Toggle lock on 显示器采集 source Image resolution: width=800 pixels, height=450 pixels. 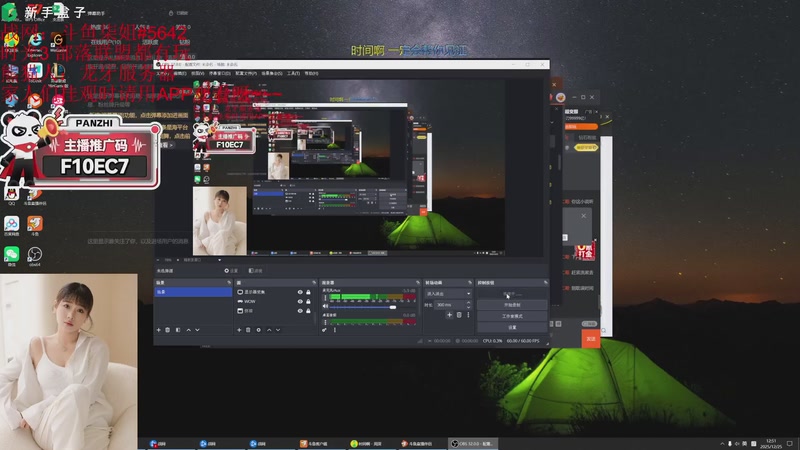tap(308, 292)
